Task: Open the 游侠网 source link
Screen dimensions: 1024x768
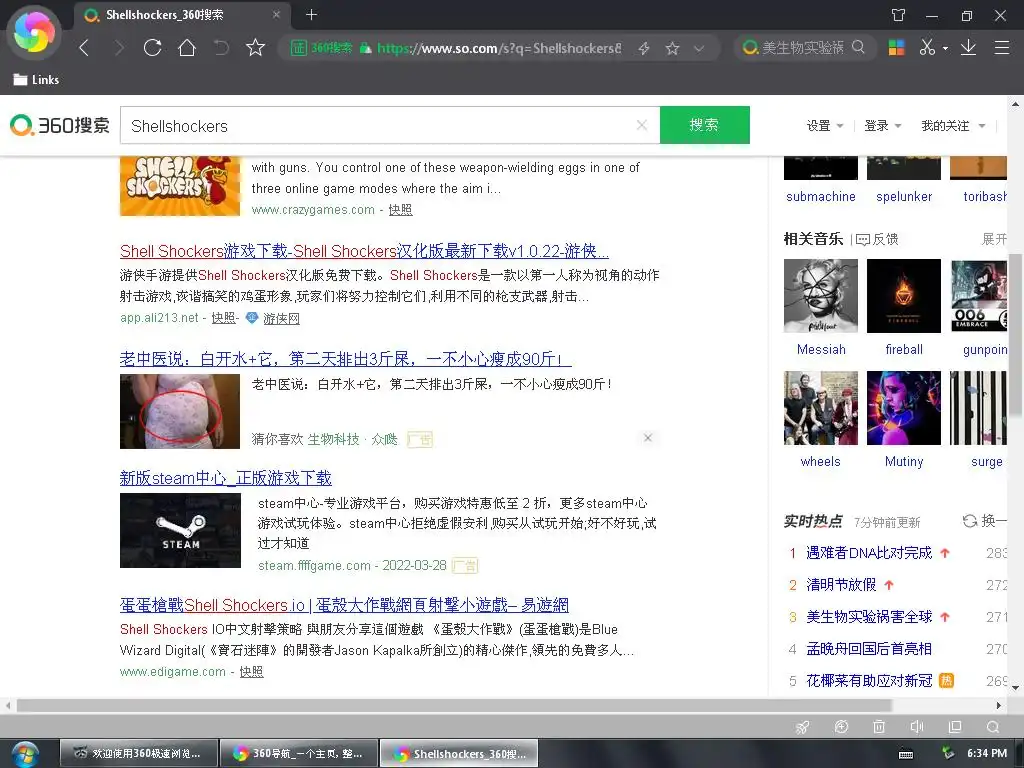Action: pos(281,318)
